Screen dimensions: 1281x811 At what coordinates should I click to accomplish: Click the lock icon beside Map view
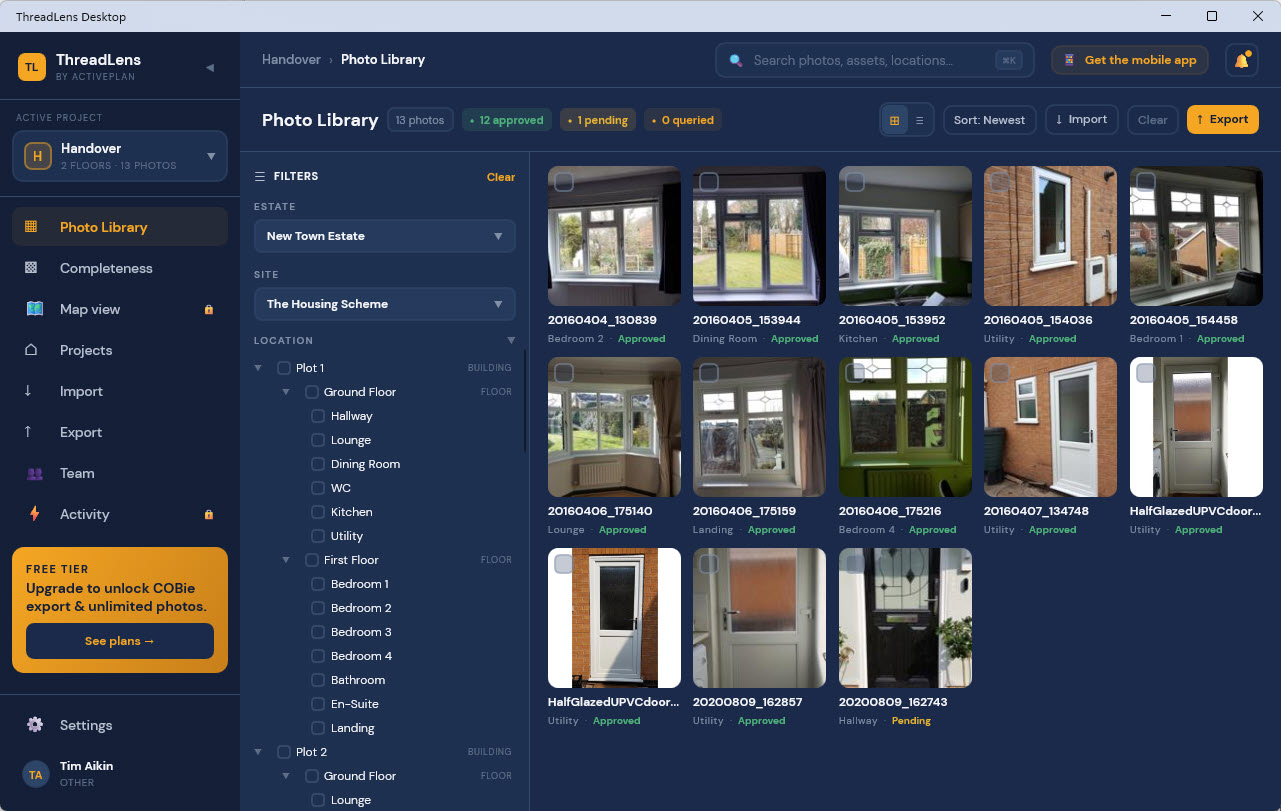click(x=209, y=310)
